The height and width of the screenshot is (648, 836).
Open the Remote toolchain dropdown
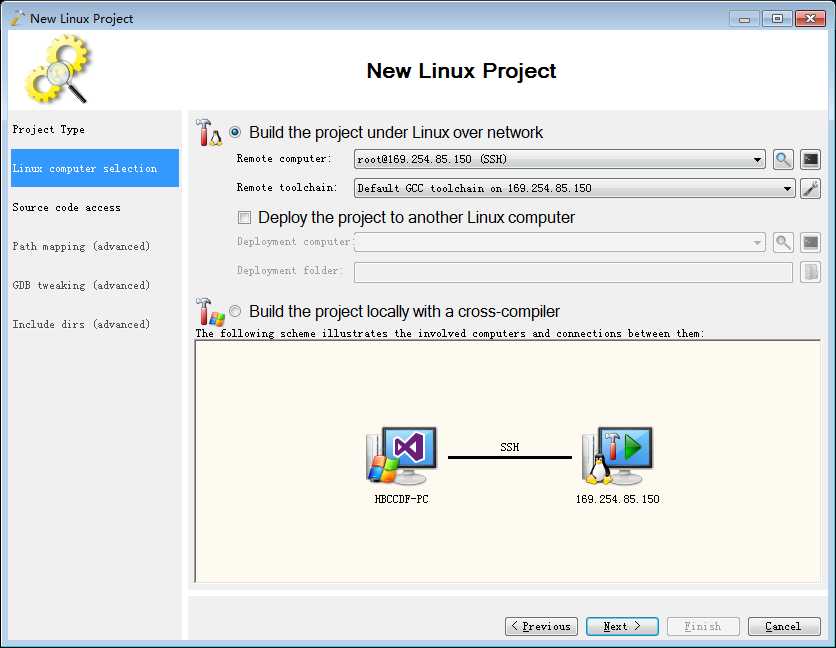pos(575,188)
